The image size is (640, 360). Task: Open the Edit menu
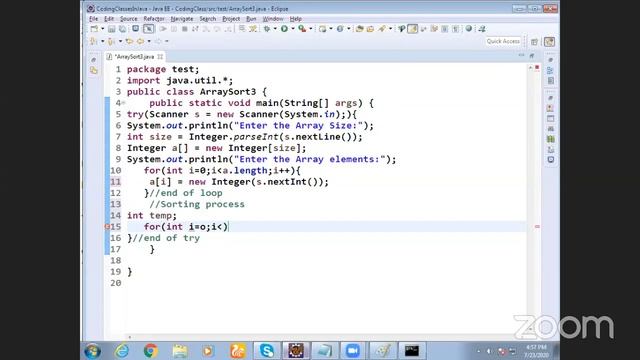pyautogui.click(x=109, y=19)
